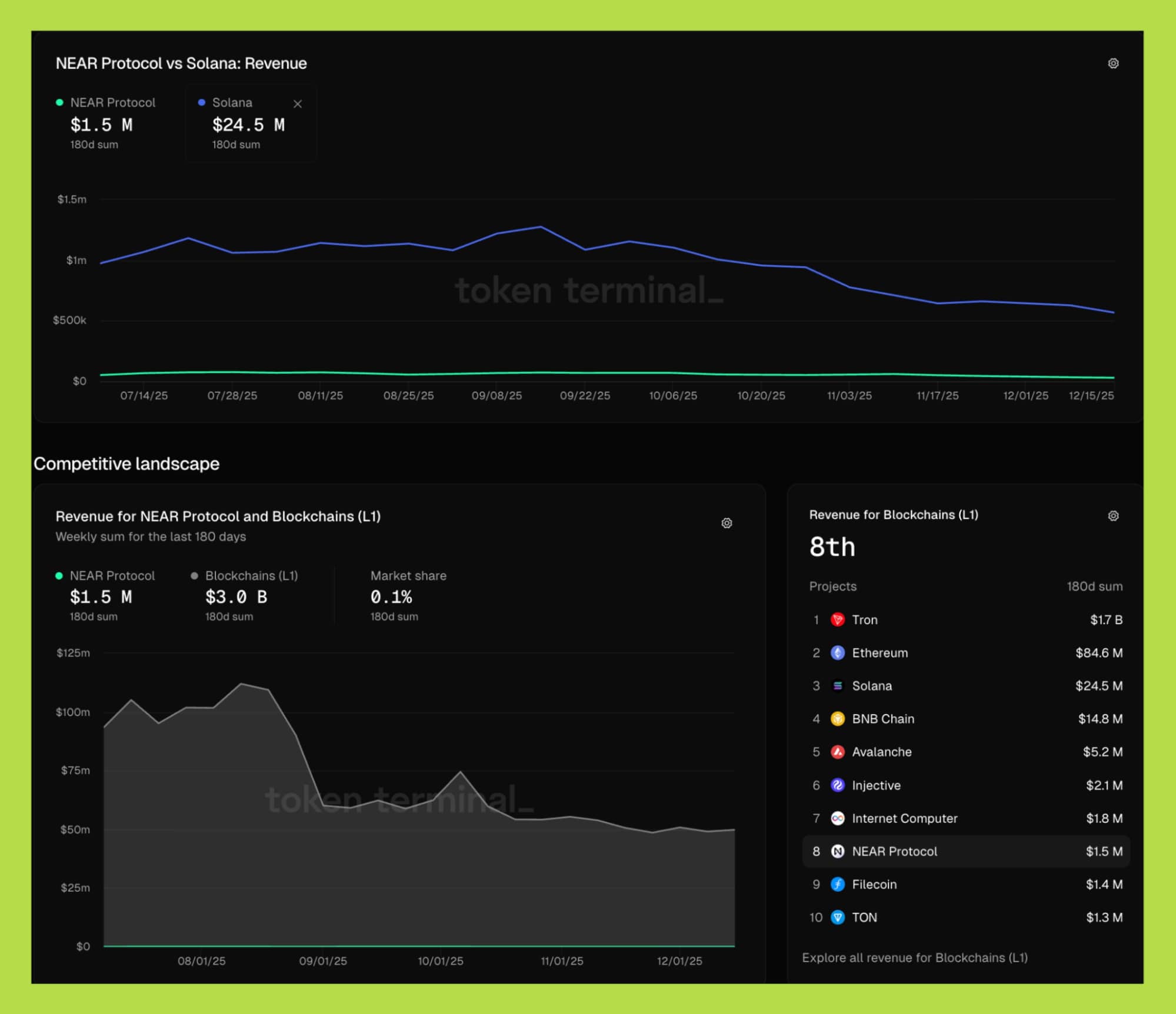Click the Filecoin logo icon
The image size is (1176, 1014).
click(837, 884)
